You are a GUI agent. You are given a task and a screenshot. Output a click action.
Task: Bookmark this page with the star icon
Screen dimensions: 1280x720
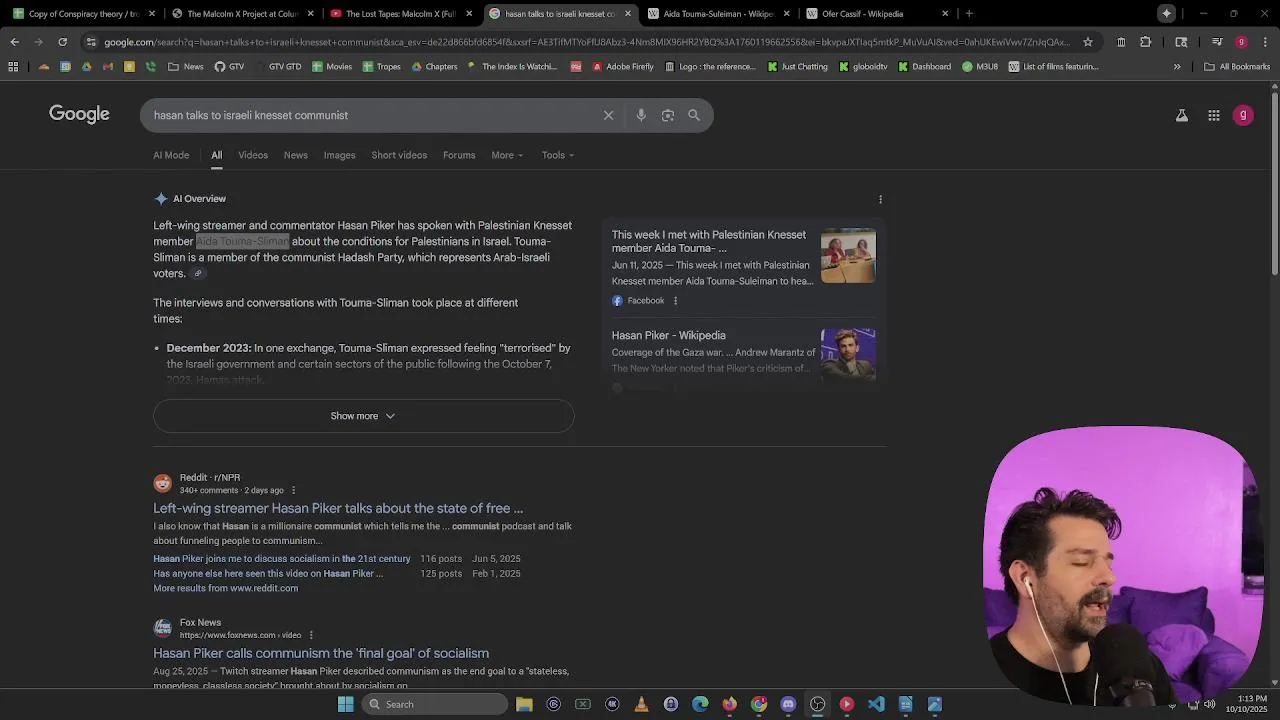pyautogui.click(x=1088, y=42)
